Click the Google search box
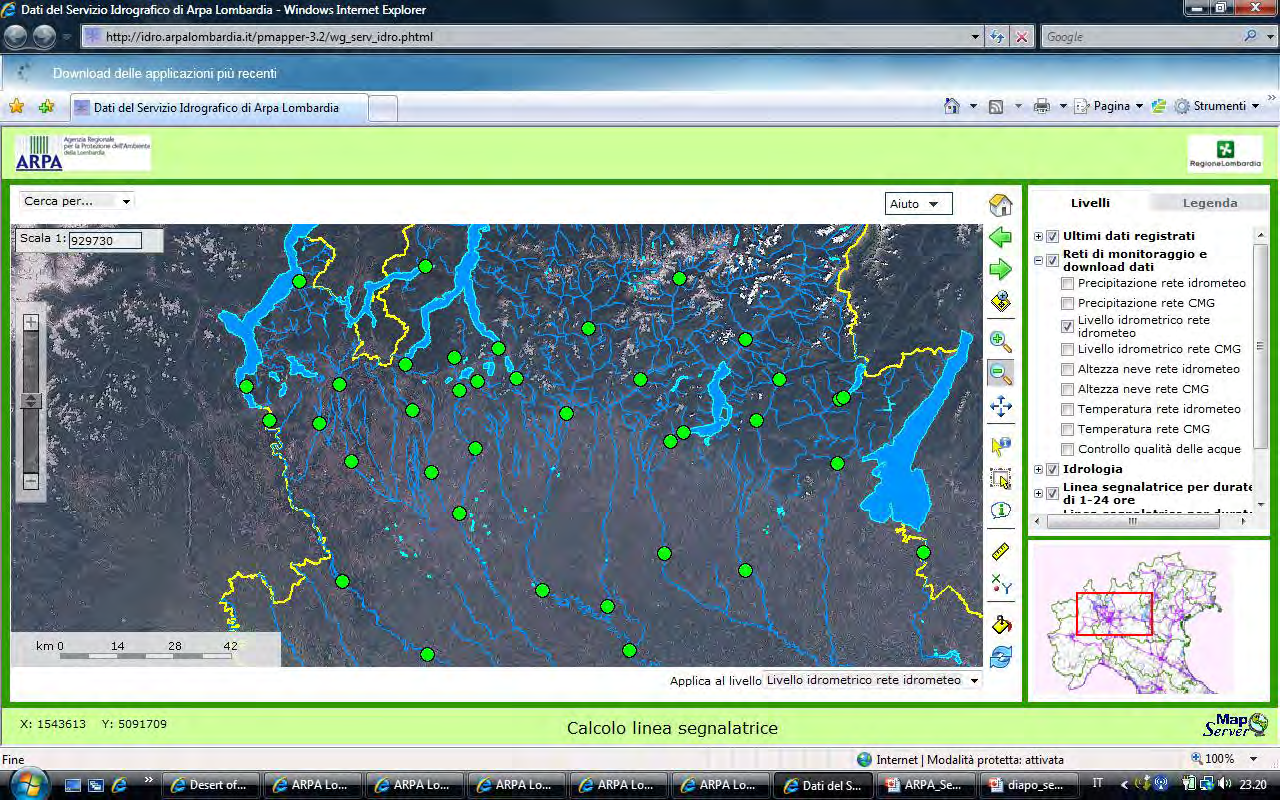This screenshot has width=1280, height=800. pos(1140,37)
